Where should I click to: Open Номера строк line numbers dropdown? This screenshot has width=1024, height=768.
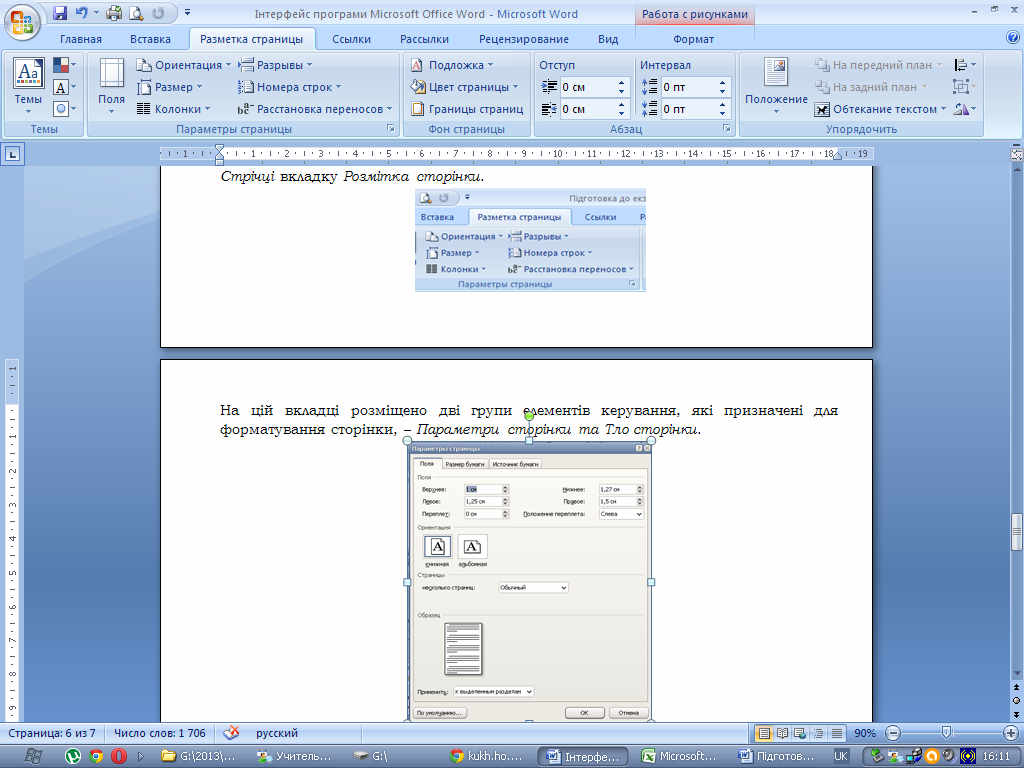tap(290, 87)
